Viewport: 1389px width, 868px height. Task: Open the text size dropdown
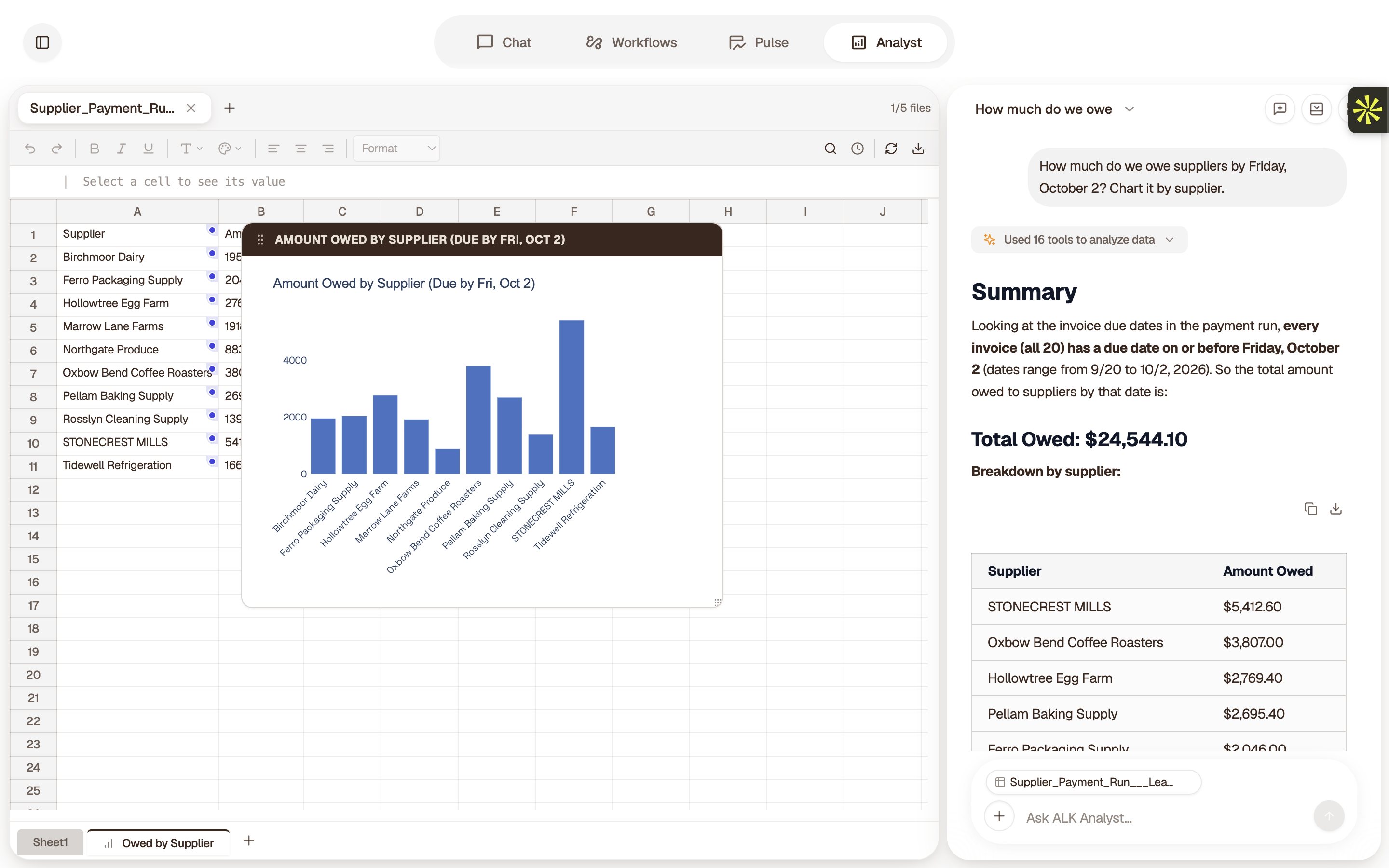pos(191,149)
